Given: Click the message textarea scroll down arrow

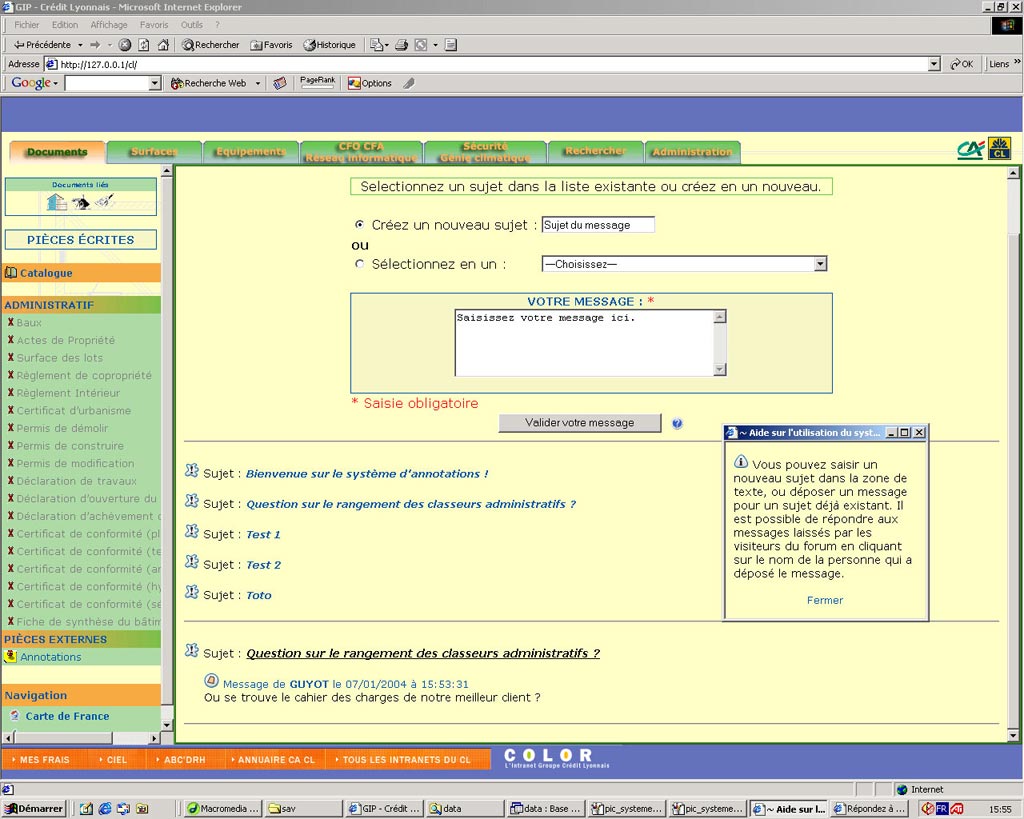Looking at the screenshot, I should pos(720,370).
